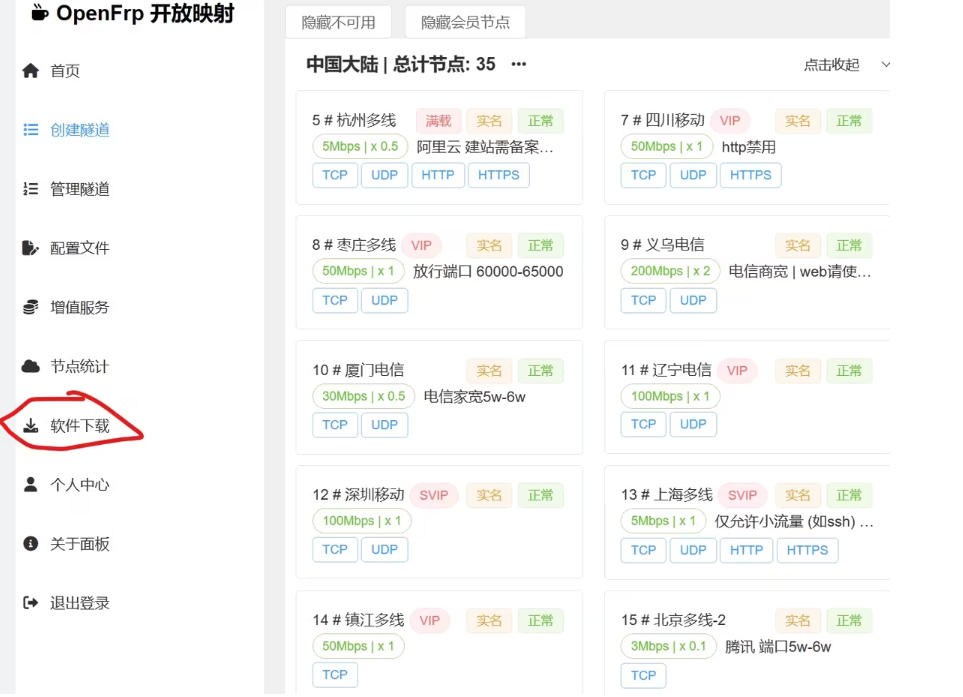Click the VIP badge on 镇江多线
963x697 pixels.
pyautogui.click(x=430, y=621)
